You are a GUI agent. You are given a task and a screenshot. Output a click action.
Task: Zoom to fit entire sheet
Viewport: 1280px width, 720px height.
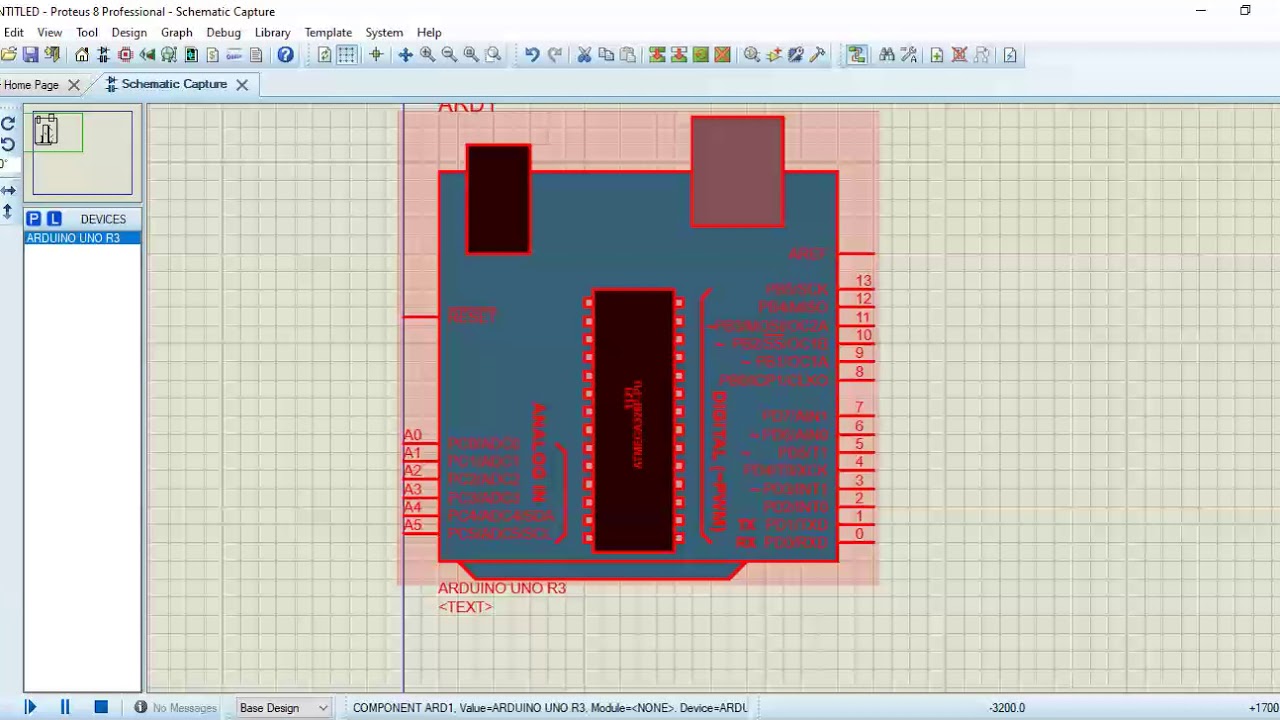click(471, 55)
